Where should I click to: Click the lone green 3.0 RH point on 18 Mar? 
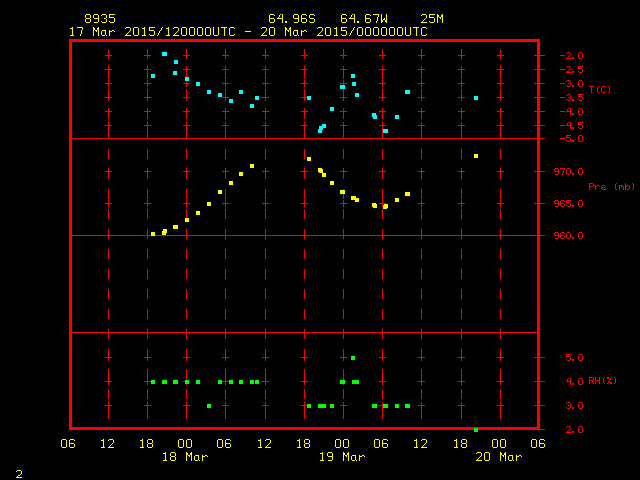pos(209,406)
